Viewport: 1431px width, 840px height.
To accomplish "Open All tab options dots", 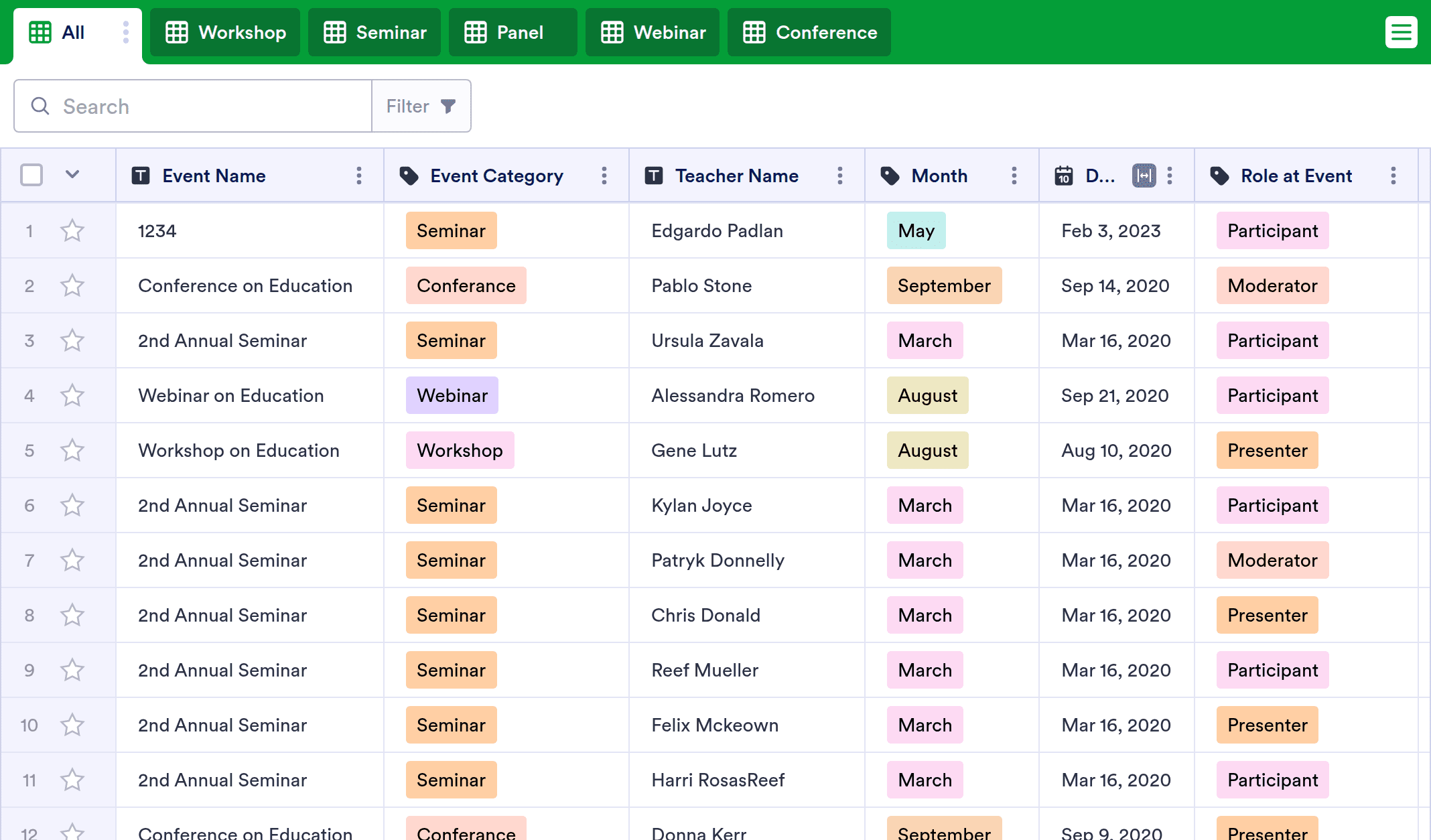I will [125, 32].
